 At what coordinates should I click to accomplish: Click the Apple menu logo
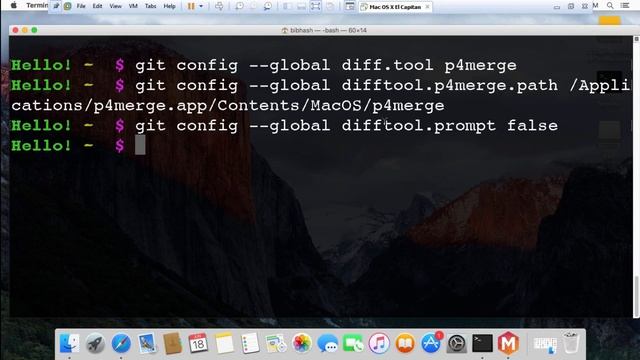[x=13, y=6]
